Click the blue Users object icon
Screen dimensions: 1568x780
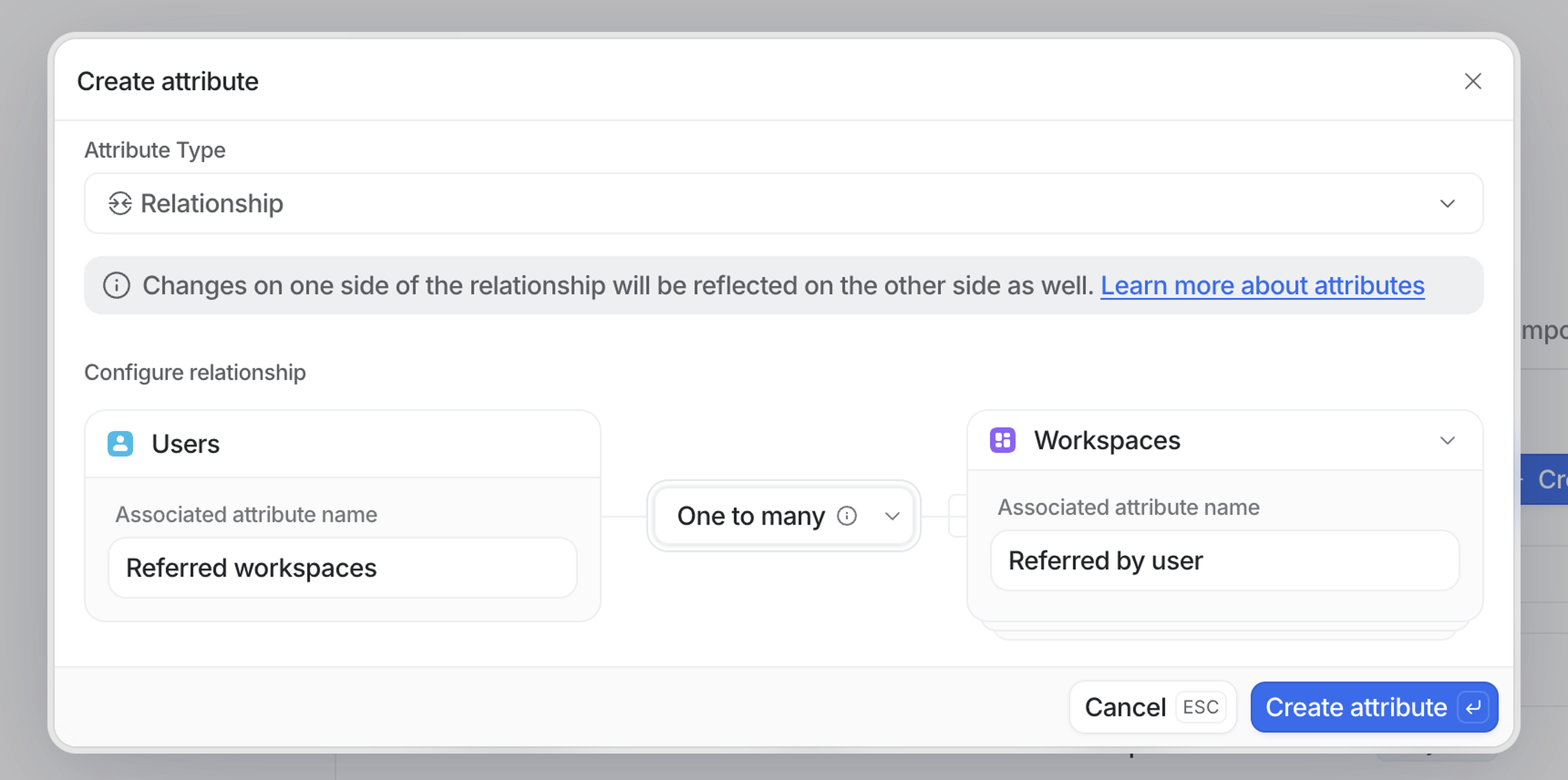[120, 444]
